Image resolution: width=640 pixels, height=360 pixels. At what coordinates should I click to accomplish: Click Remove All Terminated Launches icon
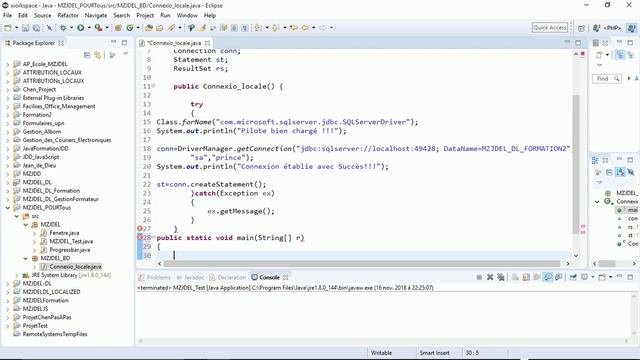tap(501, 277)
